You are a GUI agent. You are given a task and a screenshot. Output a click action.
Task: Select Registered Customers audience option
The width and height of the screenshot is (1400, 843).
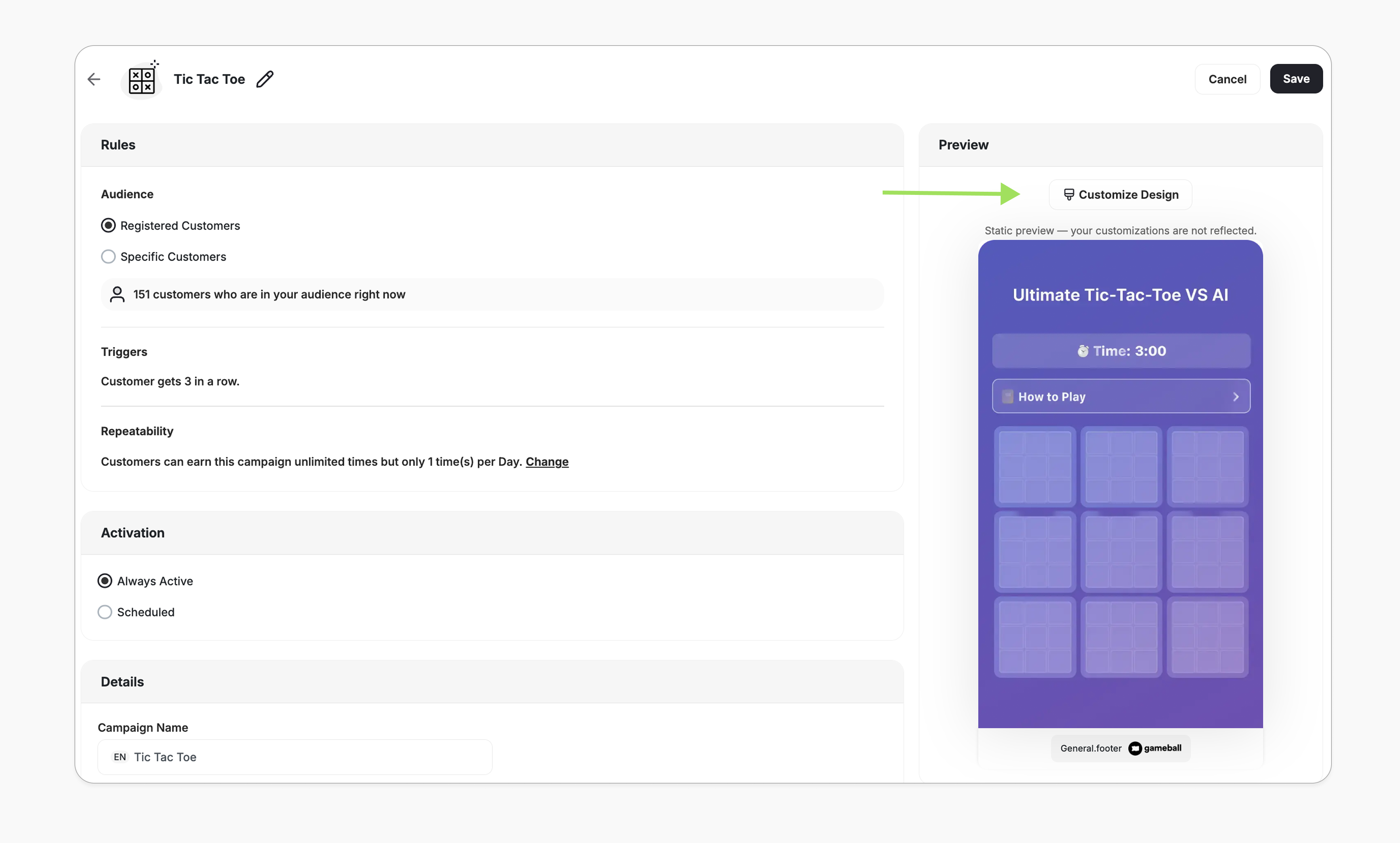coord(108,225)
